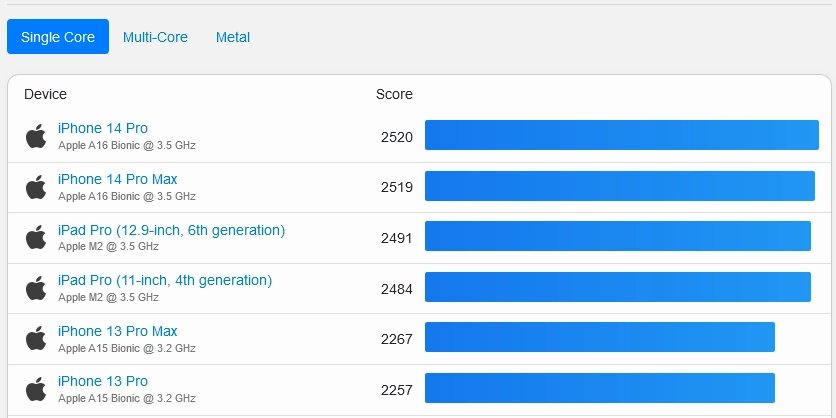Click the score value 2267

pos(397,339)
